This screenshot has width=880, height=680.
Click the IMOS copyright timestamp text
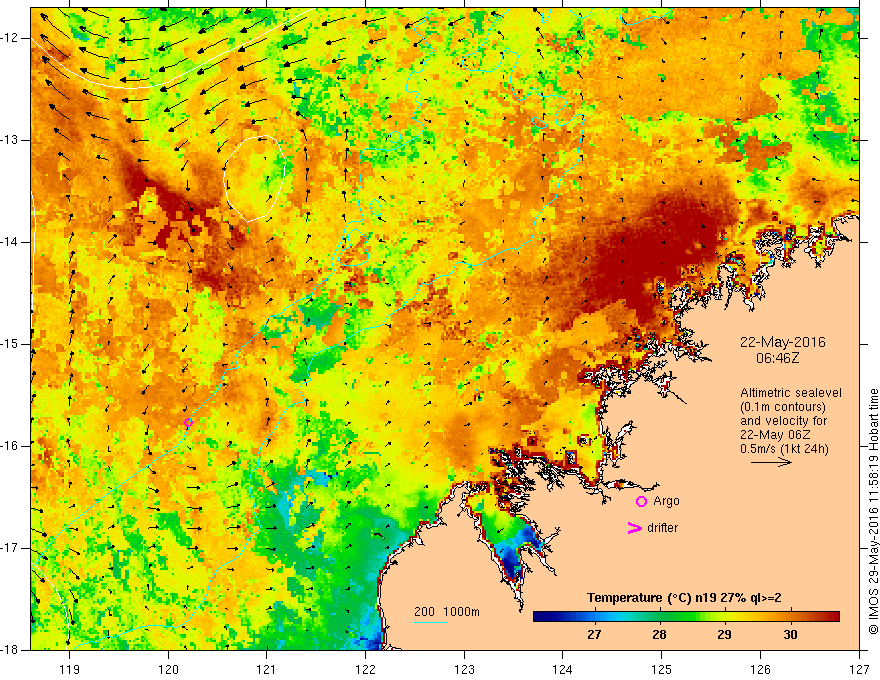click(x=873, y=511)
